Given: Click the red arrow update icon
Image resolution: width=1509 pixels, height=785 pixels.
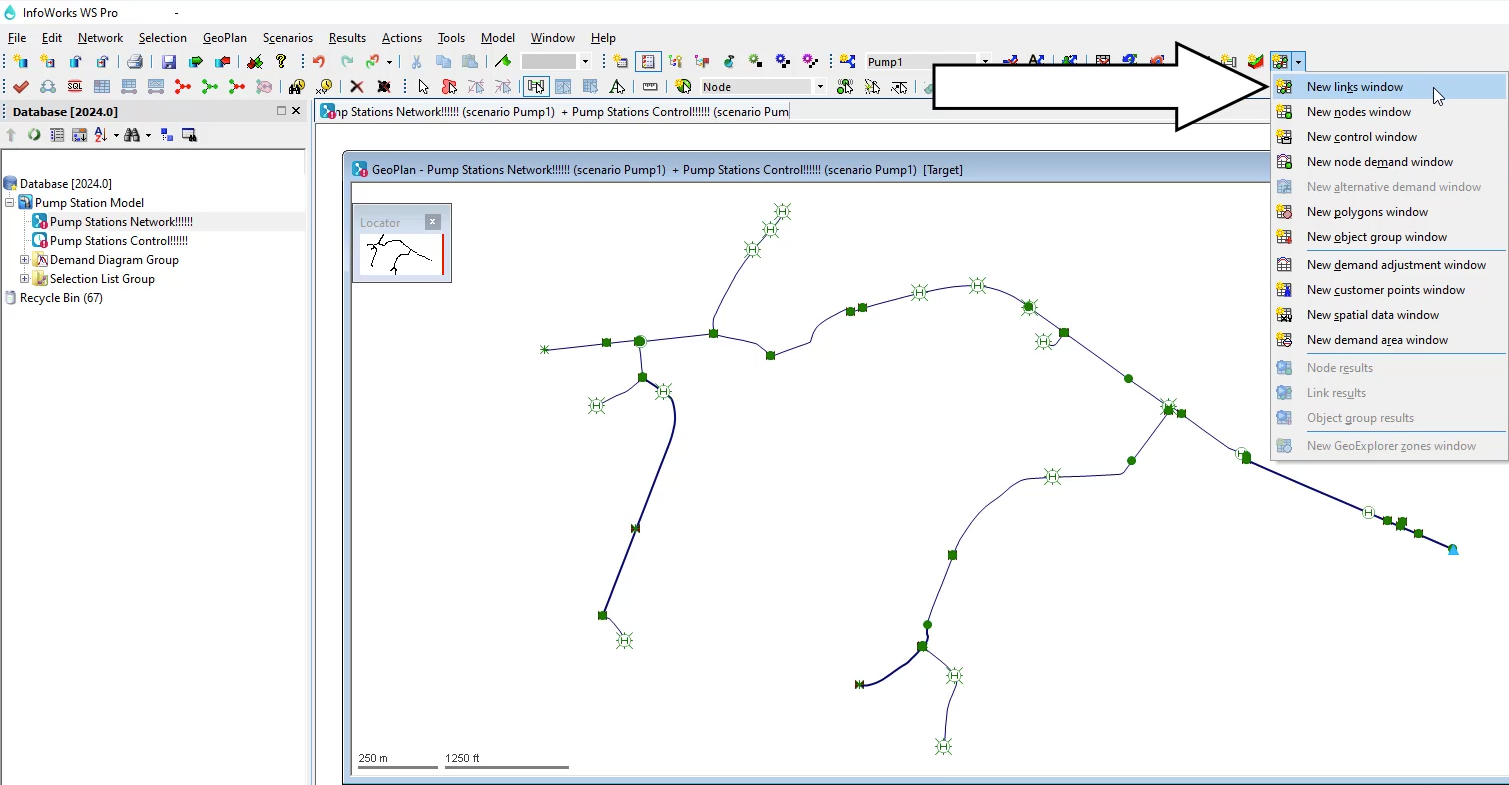Looking at the screenshot, I should click(x=222, y=61).
